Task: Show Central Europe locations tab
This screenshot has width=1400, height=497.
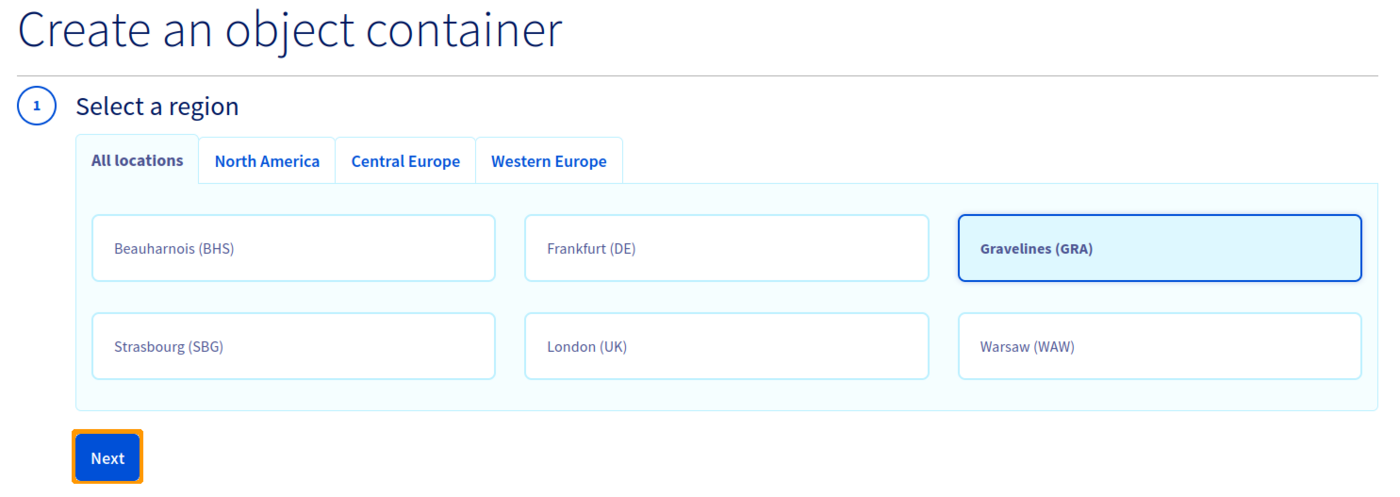Action: click(x=405, y=161)
